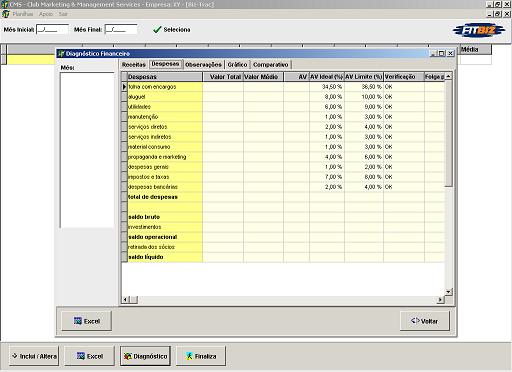Viewport: 512px width, 372px height.
Task: Click the Despesas column header
Action: click(165, 77)
